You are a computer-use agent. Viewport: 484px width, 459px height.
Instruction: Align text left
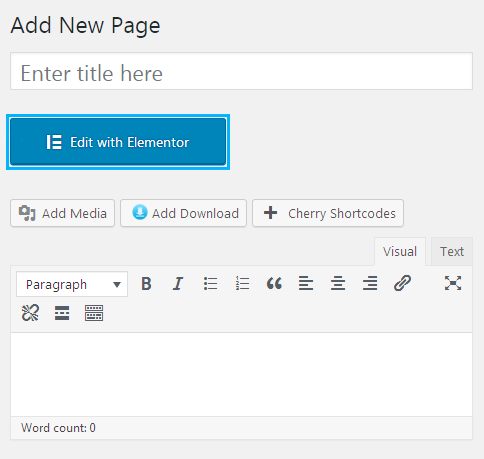pyautogui.click(x=306, y=284)
